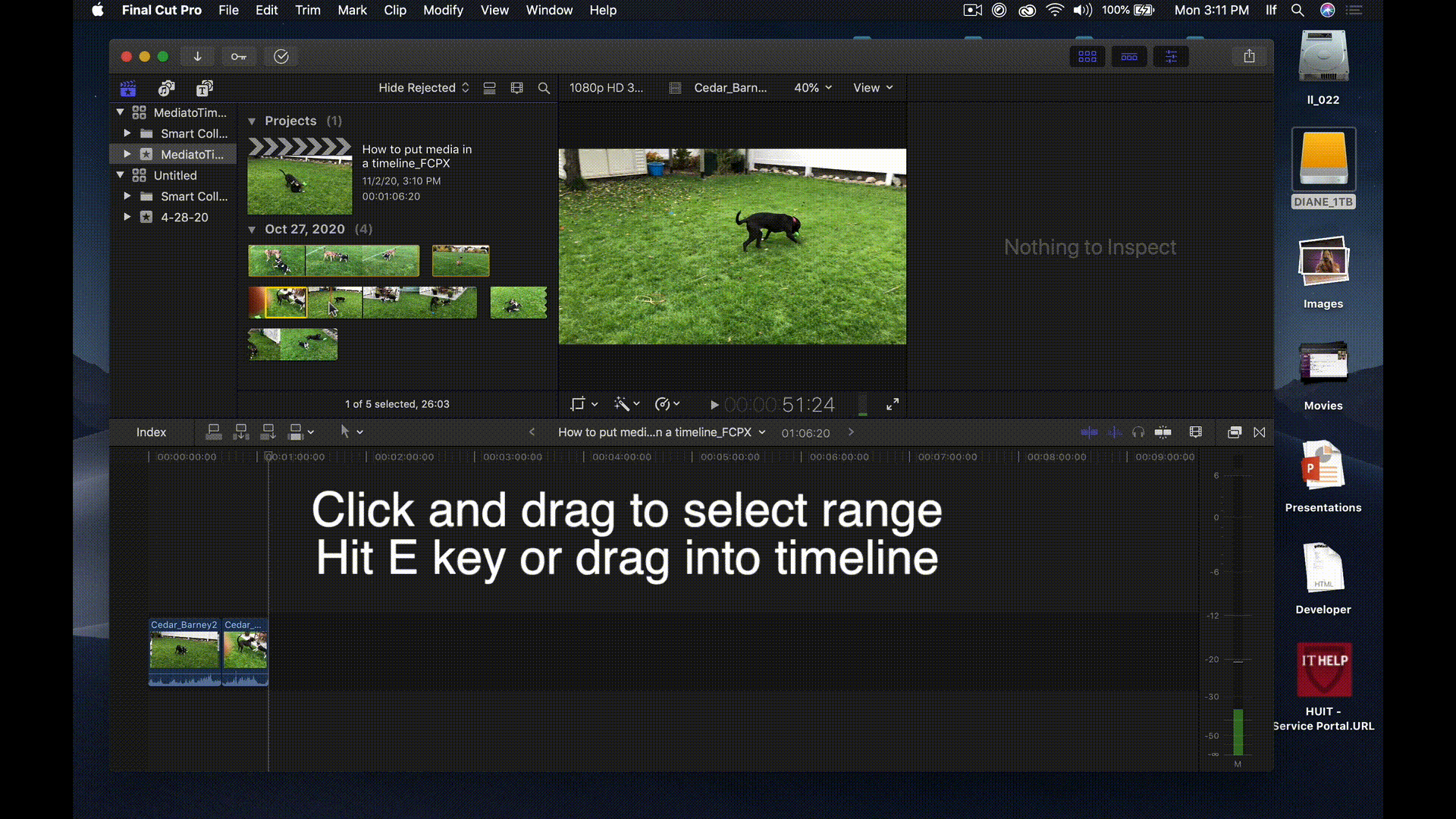Select the 4-28-20 event
This screenshot has height=819, width=1456.
[184, 217]
